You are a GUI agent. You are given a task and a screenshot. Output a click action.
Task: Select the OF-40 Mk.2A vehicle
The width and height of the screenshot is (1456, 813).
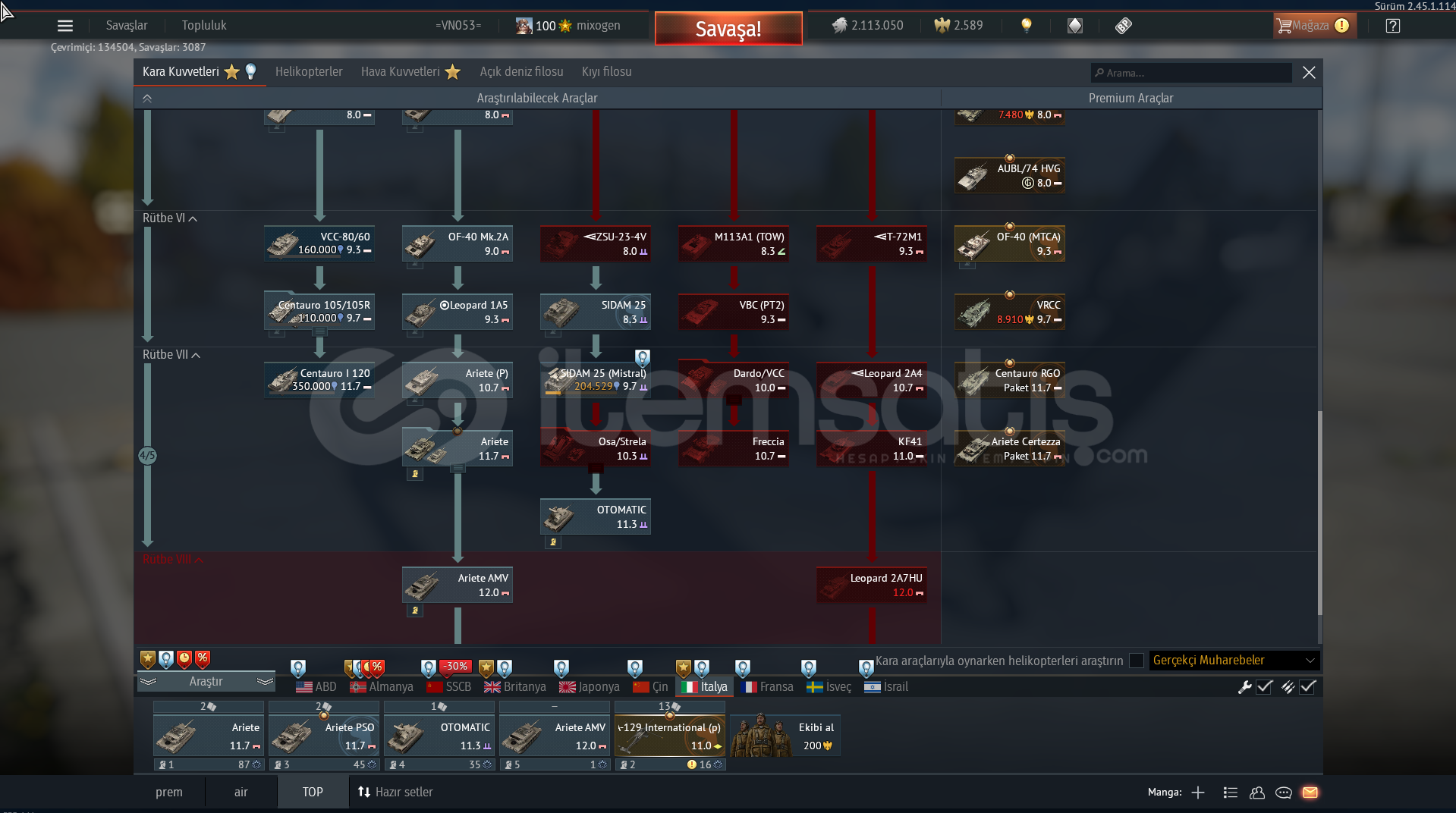[x=458, y=243]
